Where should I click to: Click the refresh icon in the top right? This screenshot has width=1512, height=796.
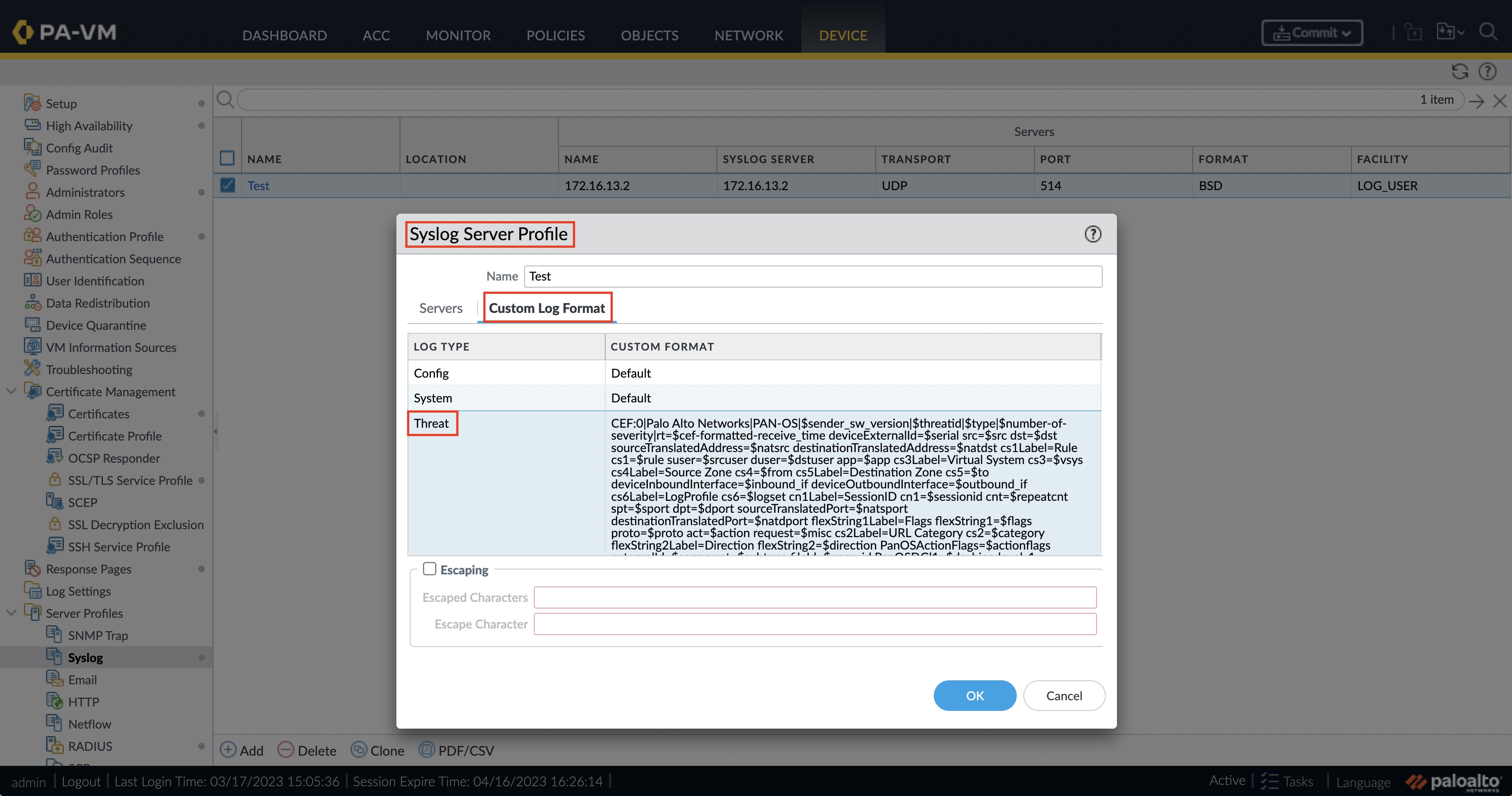tap(1460, 71)
